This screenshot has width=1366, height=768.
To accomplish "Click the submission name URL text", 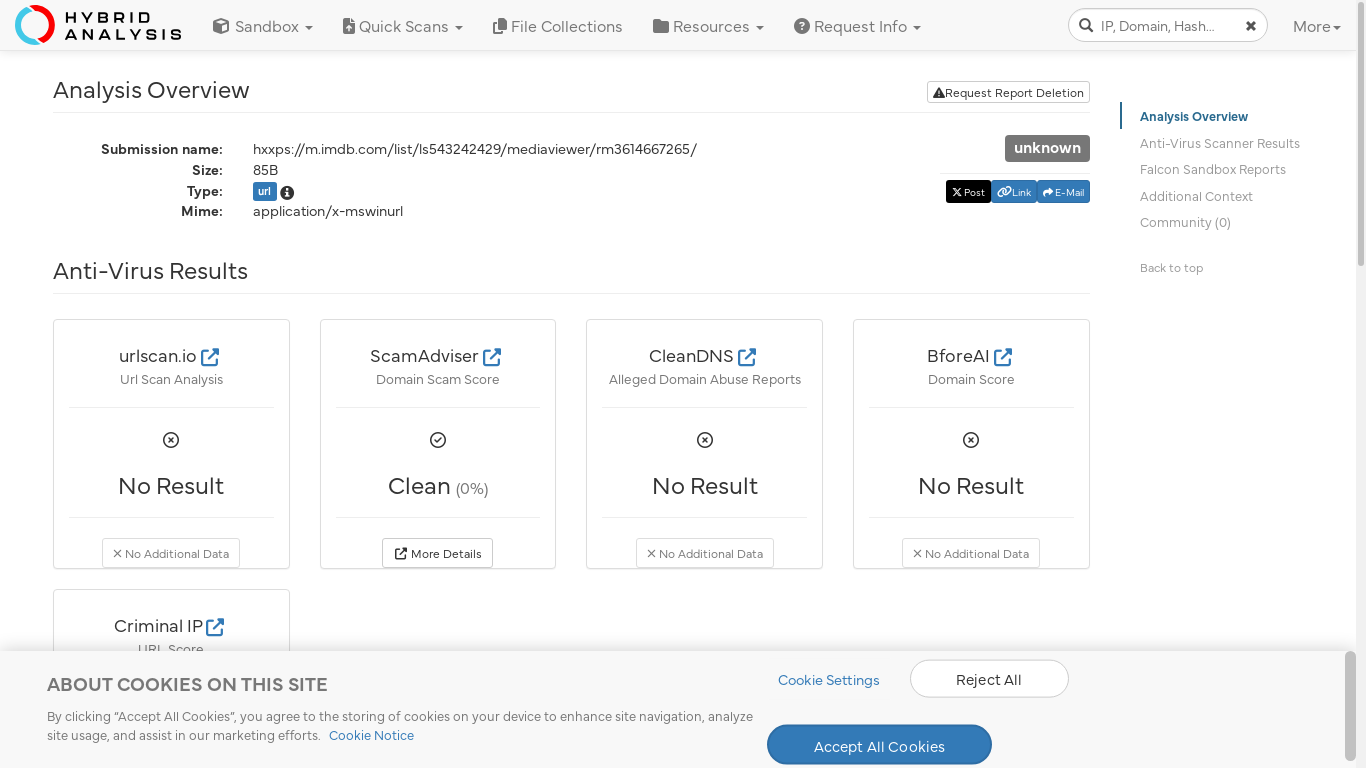I will pyautogui.click(x=475, y=149).
